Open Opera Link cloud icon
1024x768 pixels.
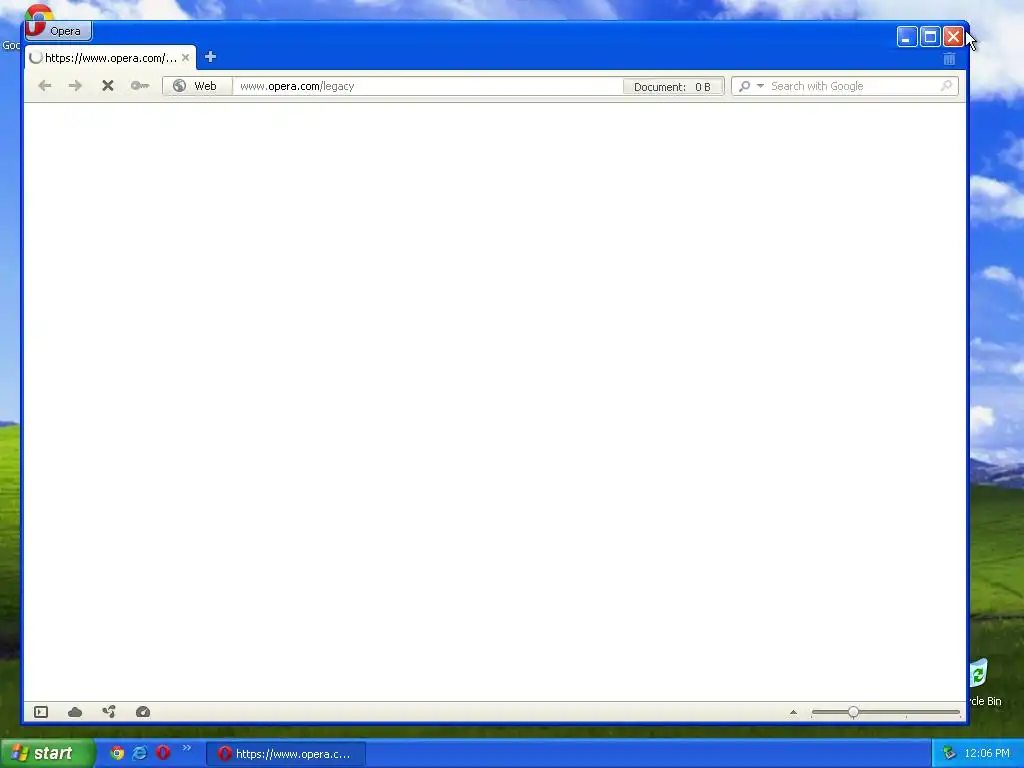point(75,712)
